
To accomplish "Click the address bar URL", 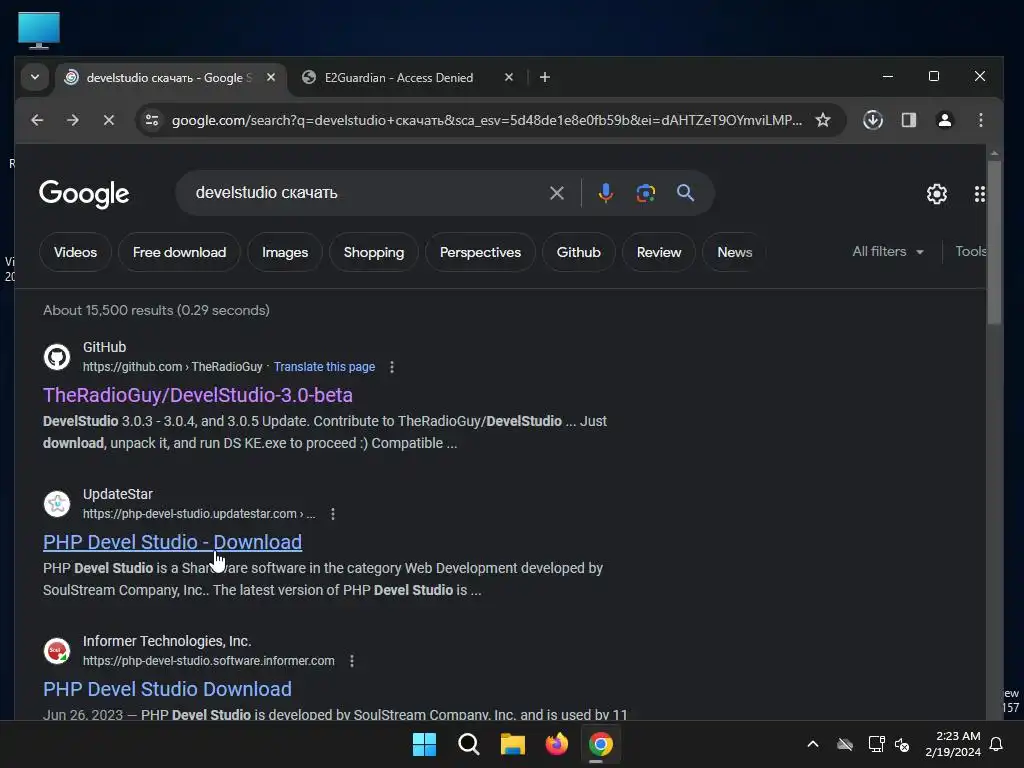I will 487,120.
